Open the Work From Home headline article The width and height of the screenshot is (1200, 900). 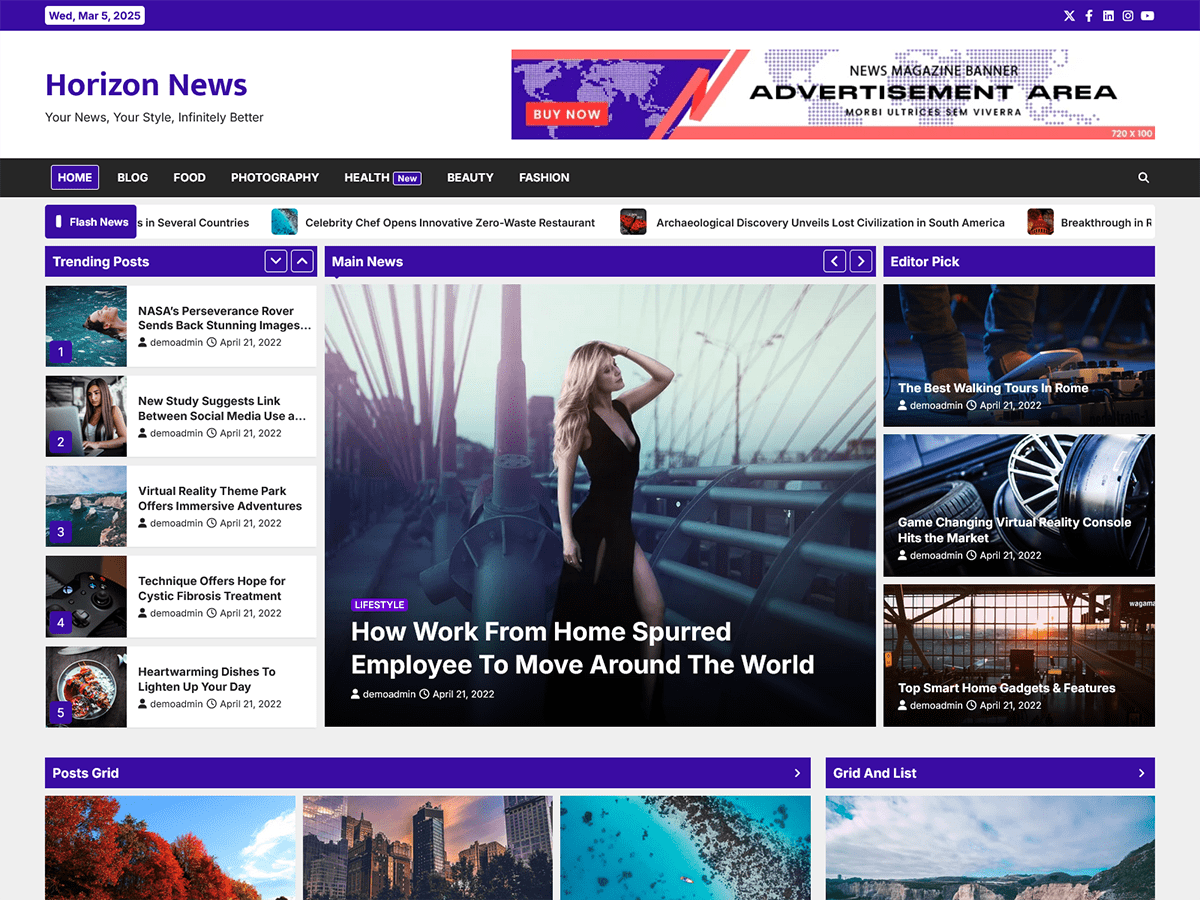point(583,648)
